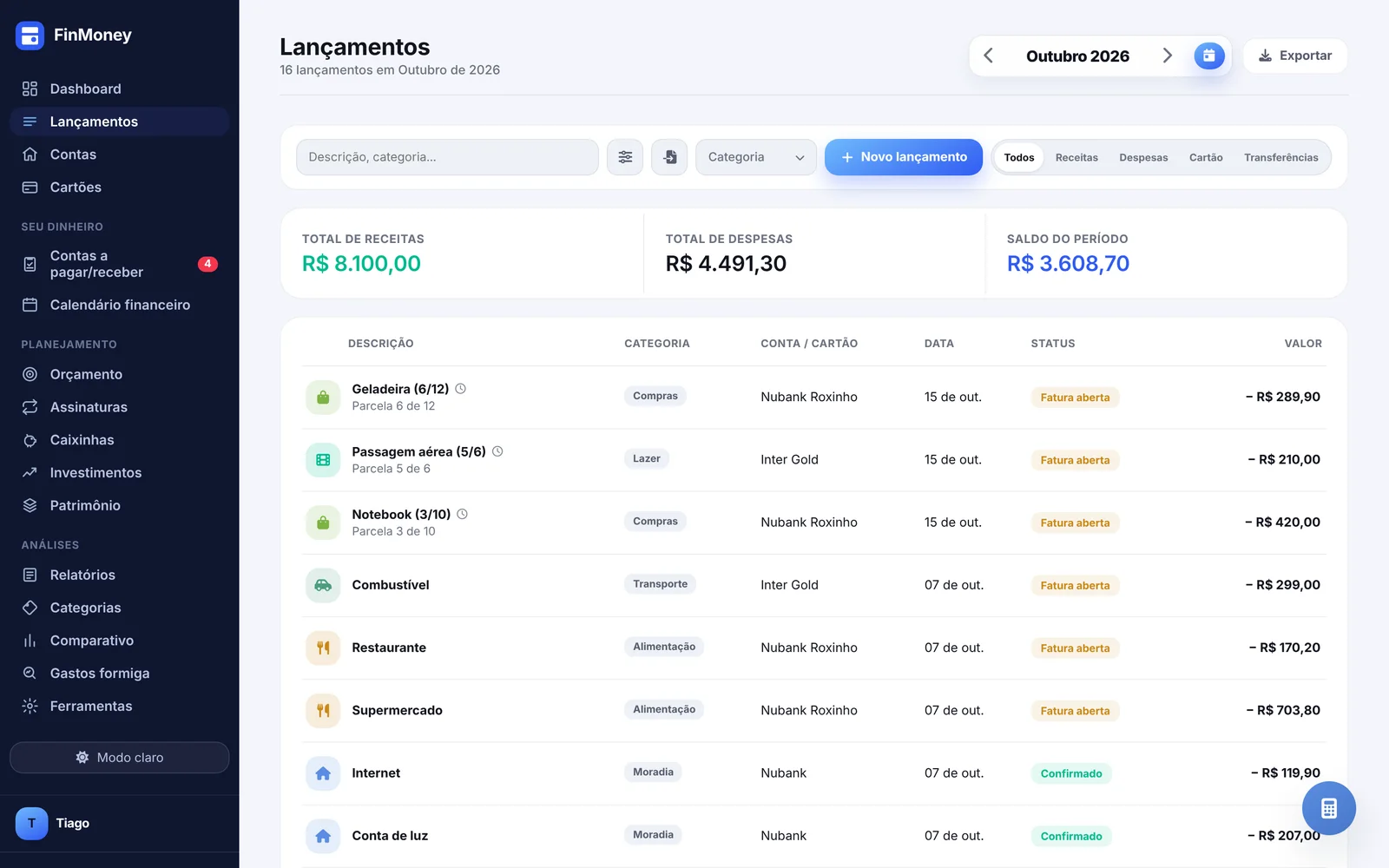Go to next month arrow
This screenshot has height=868, width=1389.
click(x=1168, y=56)
